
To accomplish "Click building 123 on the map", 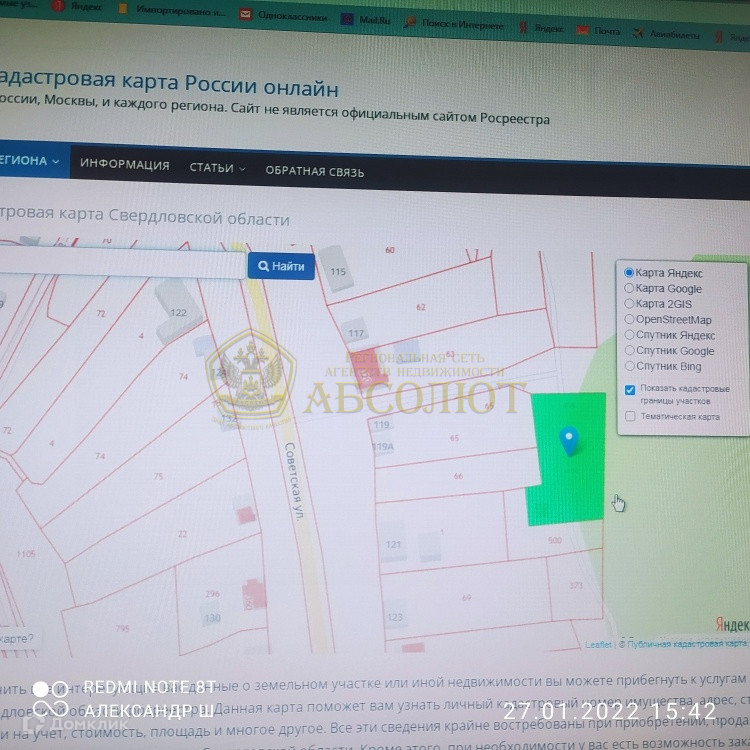I will point(395,617).
